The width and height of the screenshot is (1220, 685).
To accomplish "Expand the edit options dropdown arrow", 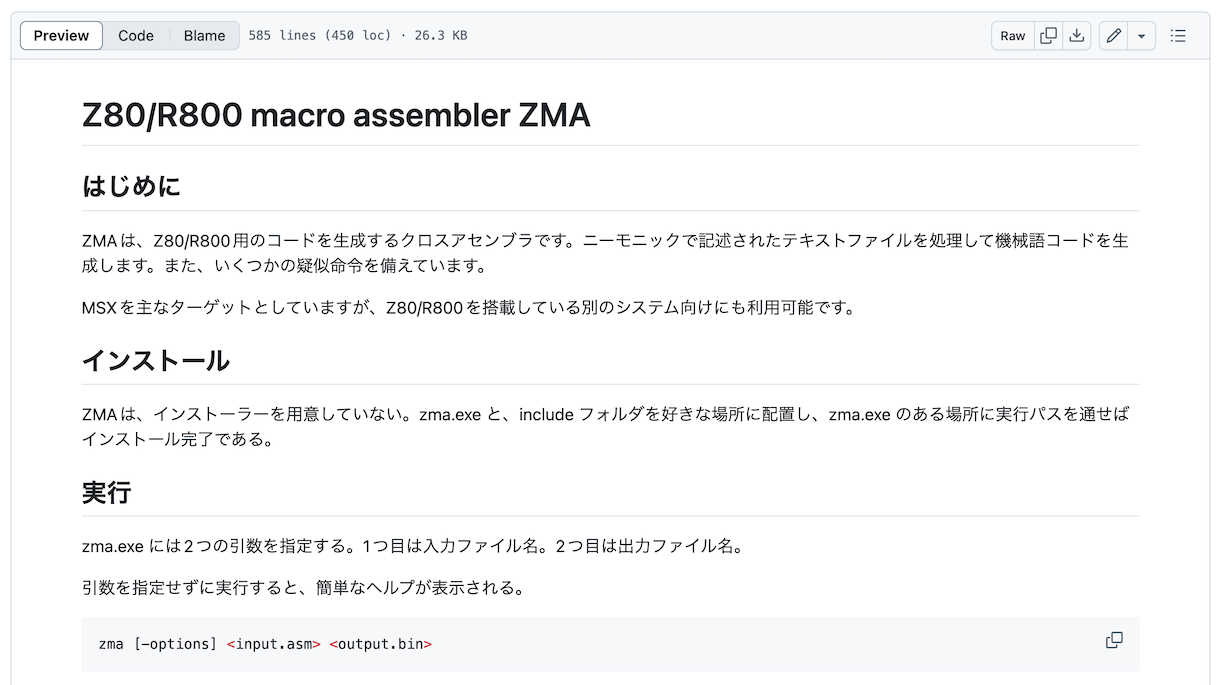I will tap(1141, 36).
